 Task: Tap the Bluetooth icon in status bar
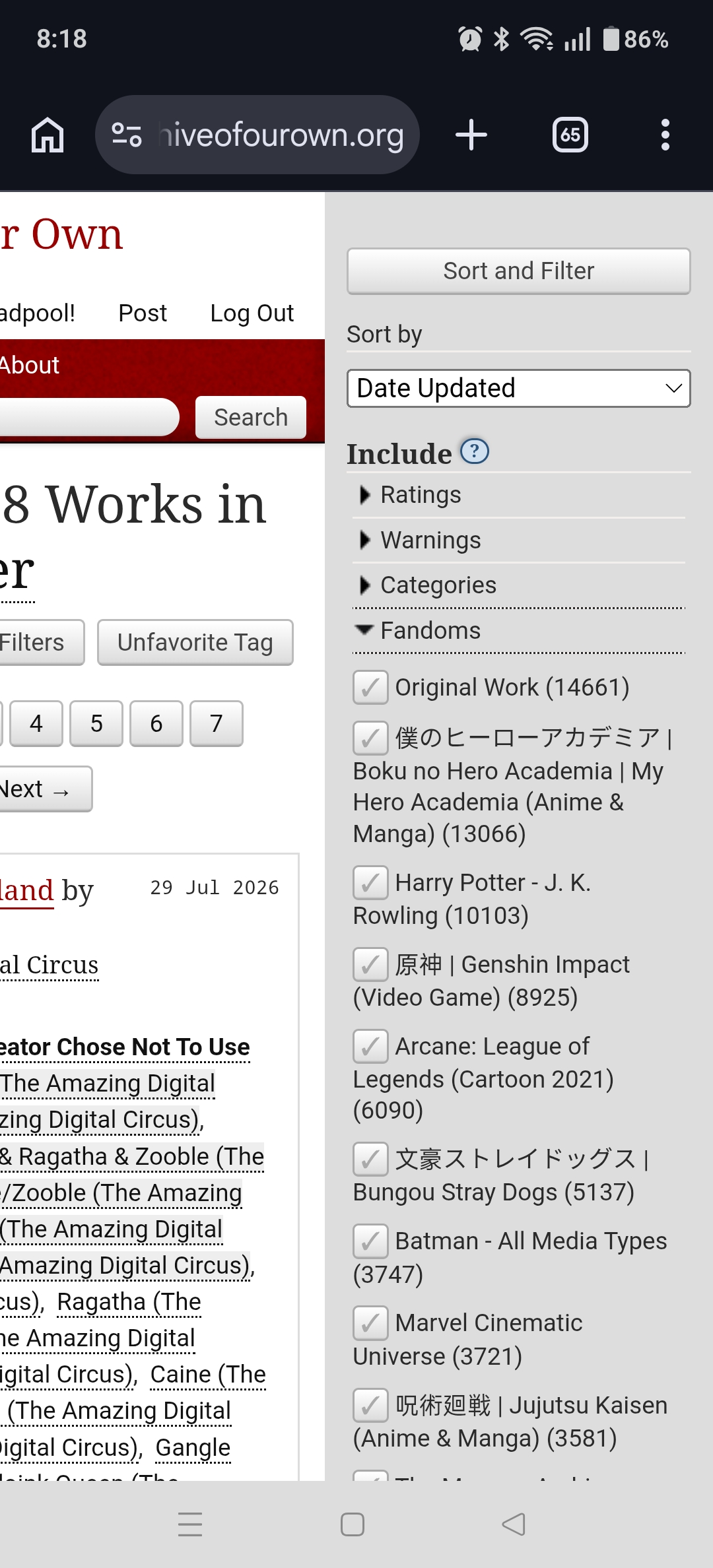tap(502, 39)
